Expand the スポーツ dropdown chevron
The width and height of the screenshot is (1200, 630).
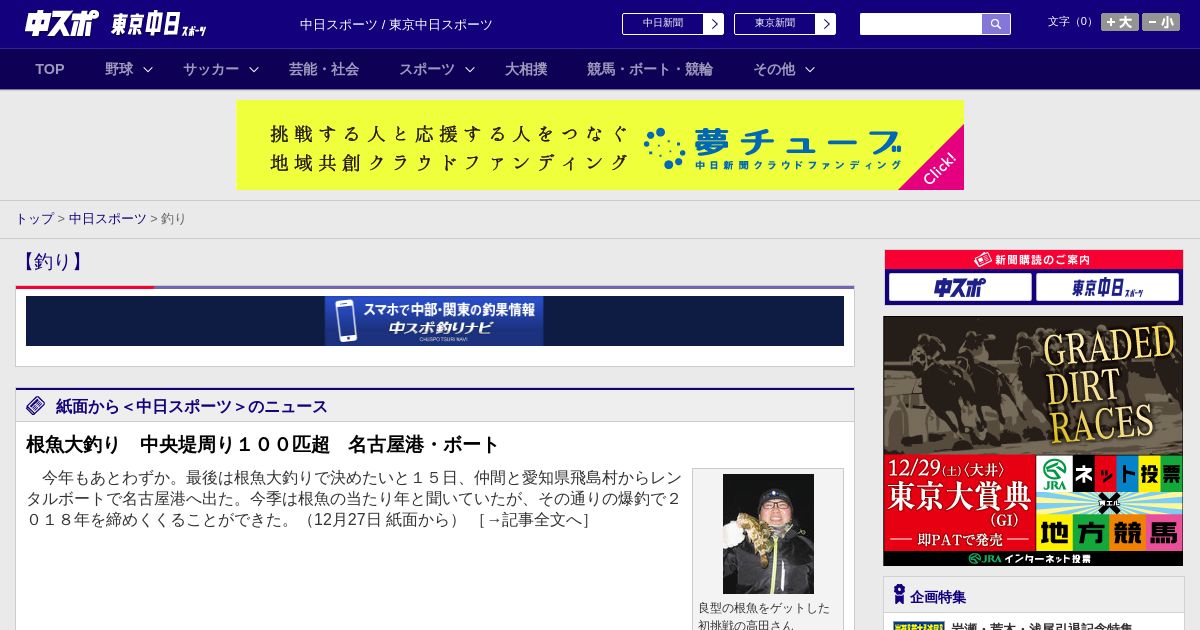(470, 69)
